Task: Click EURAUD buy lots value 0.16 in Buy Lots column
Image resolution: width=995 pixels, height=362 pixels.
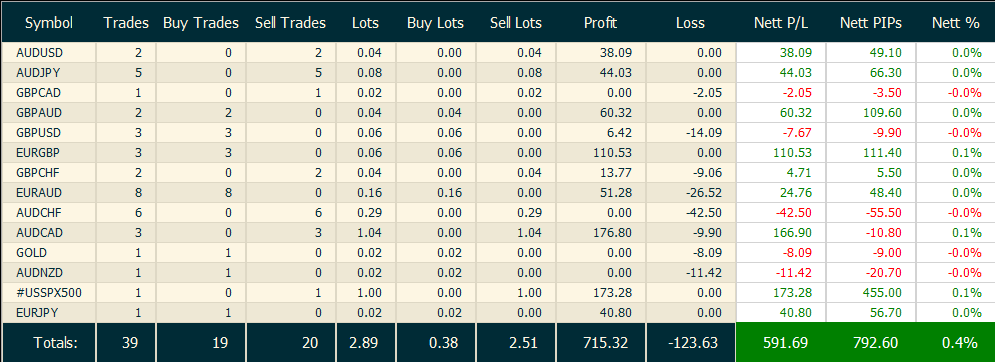Action: pyautogui.click(x=449, y=193)
